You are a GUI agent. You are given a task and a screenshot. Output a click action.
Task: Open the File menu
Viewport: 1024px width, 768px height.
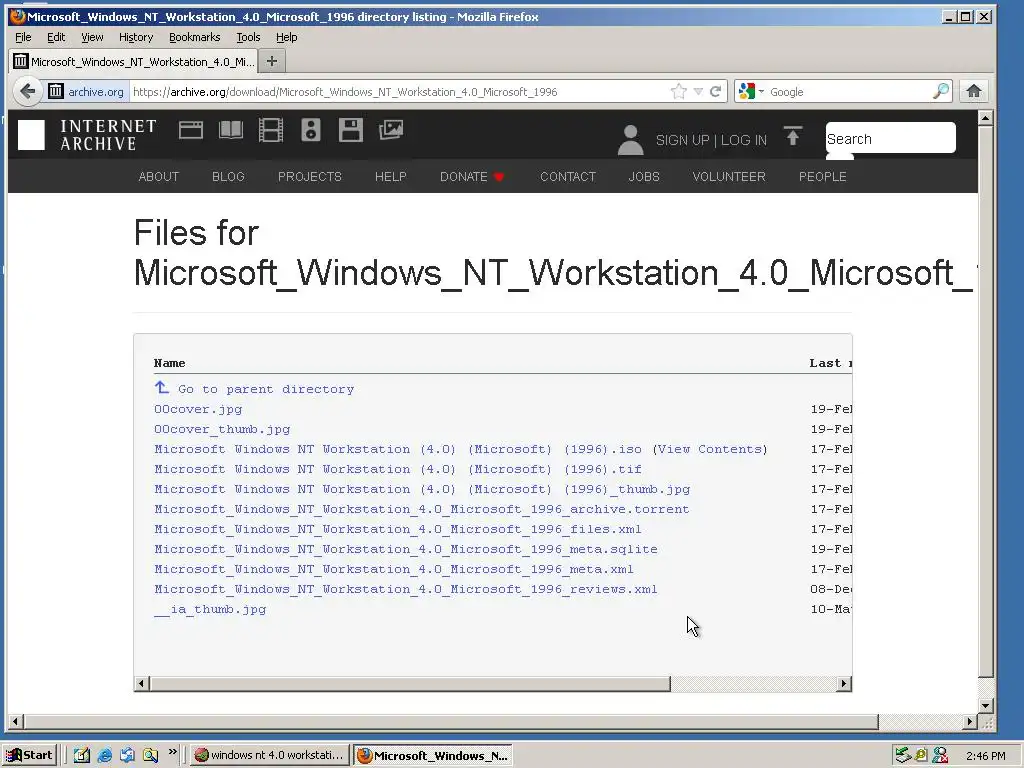23,37
